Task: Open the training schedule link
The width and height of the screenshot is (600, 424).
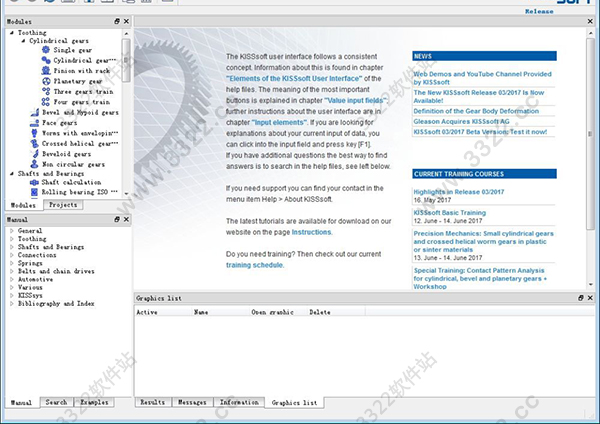Action: point(254,265)
